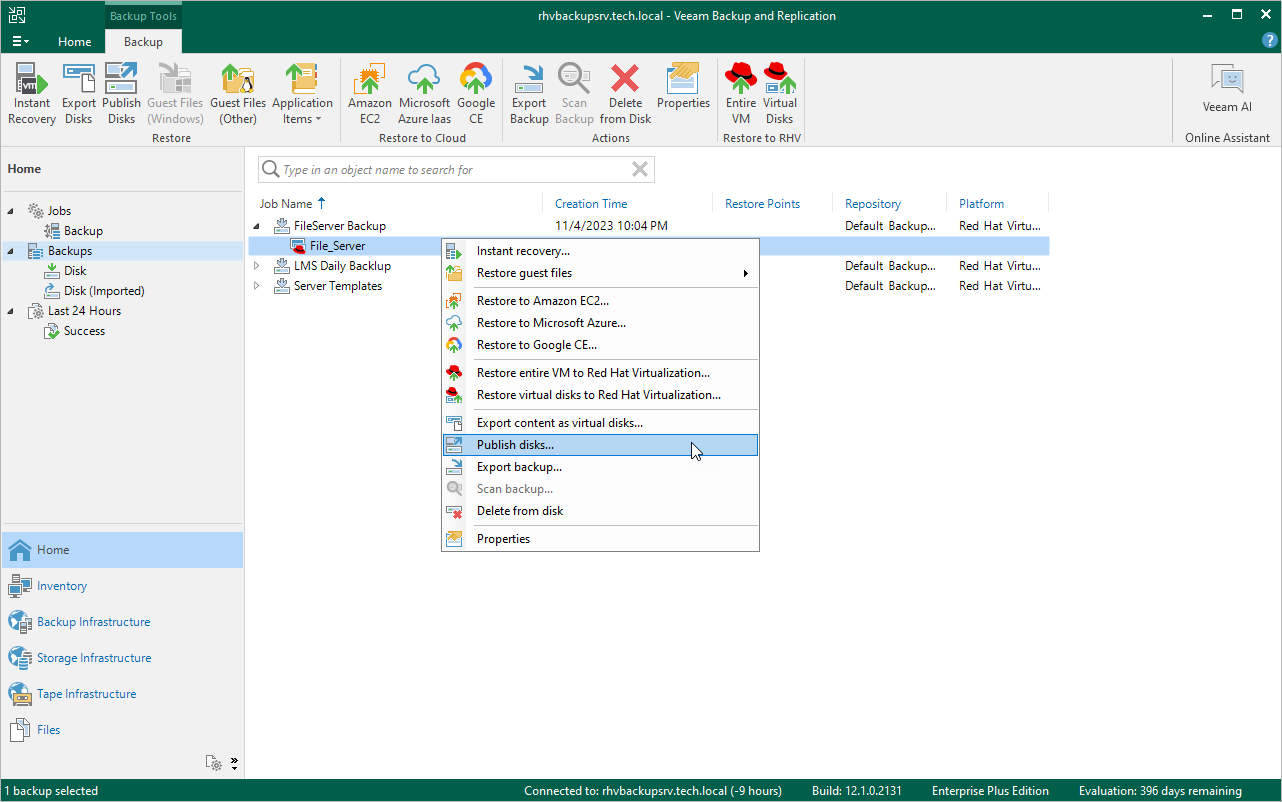
Task: Select the LMS Daily Backup job
Action: click(x=342, y=266)
